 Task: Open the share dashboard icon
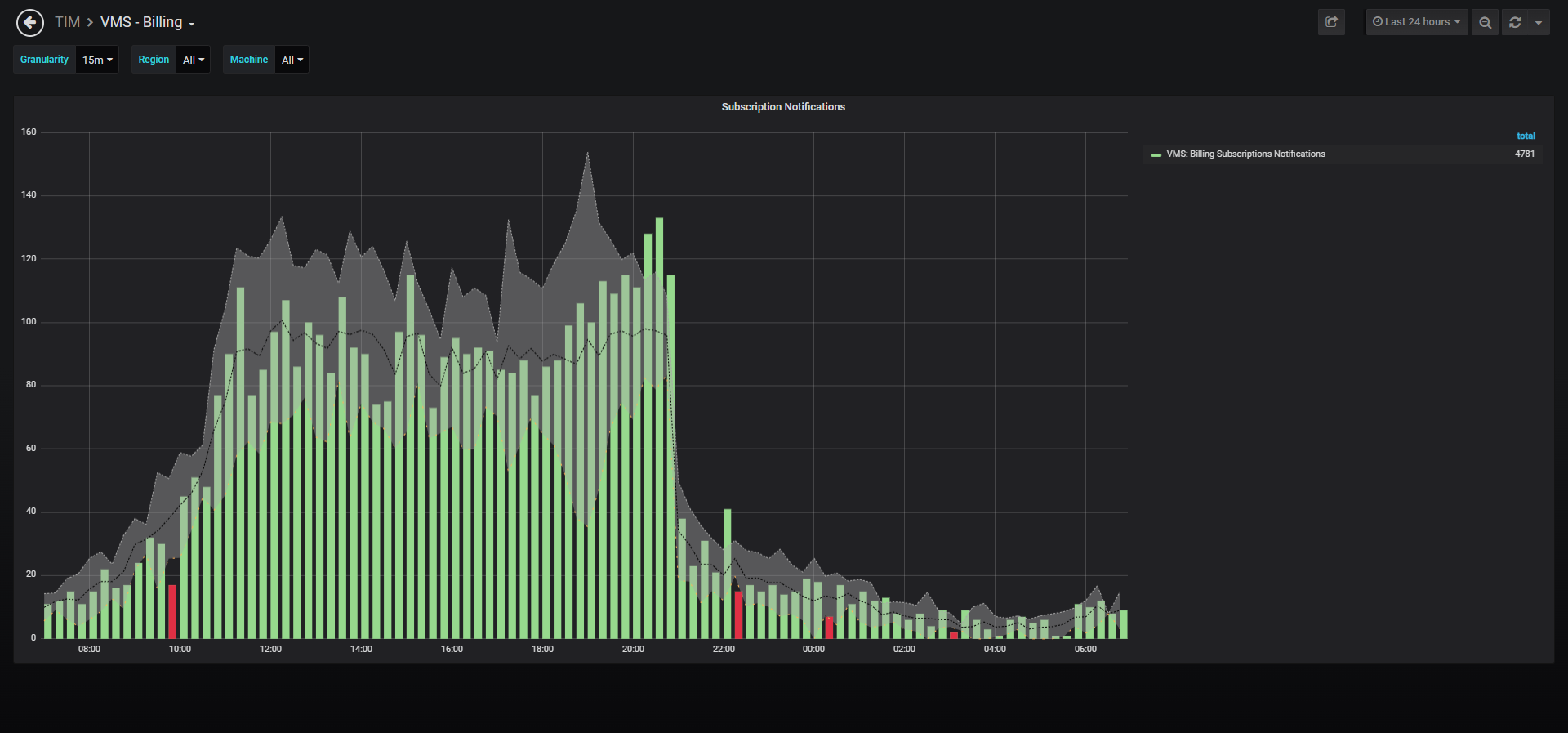click(1331, 22)
